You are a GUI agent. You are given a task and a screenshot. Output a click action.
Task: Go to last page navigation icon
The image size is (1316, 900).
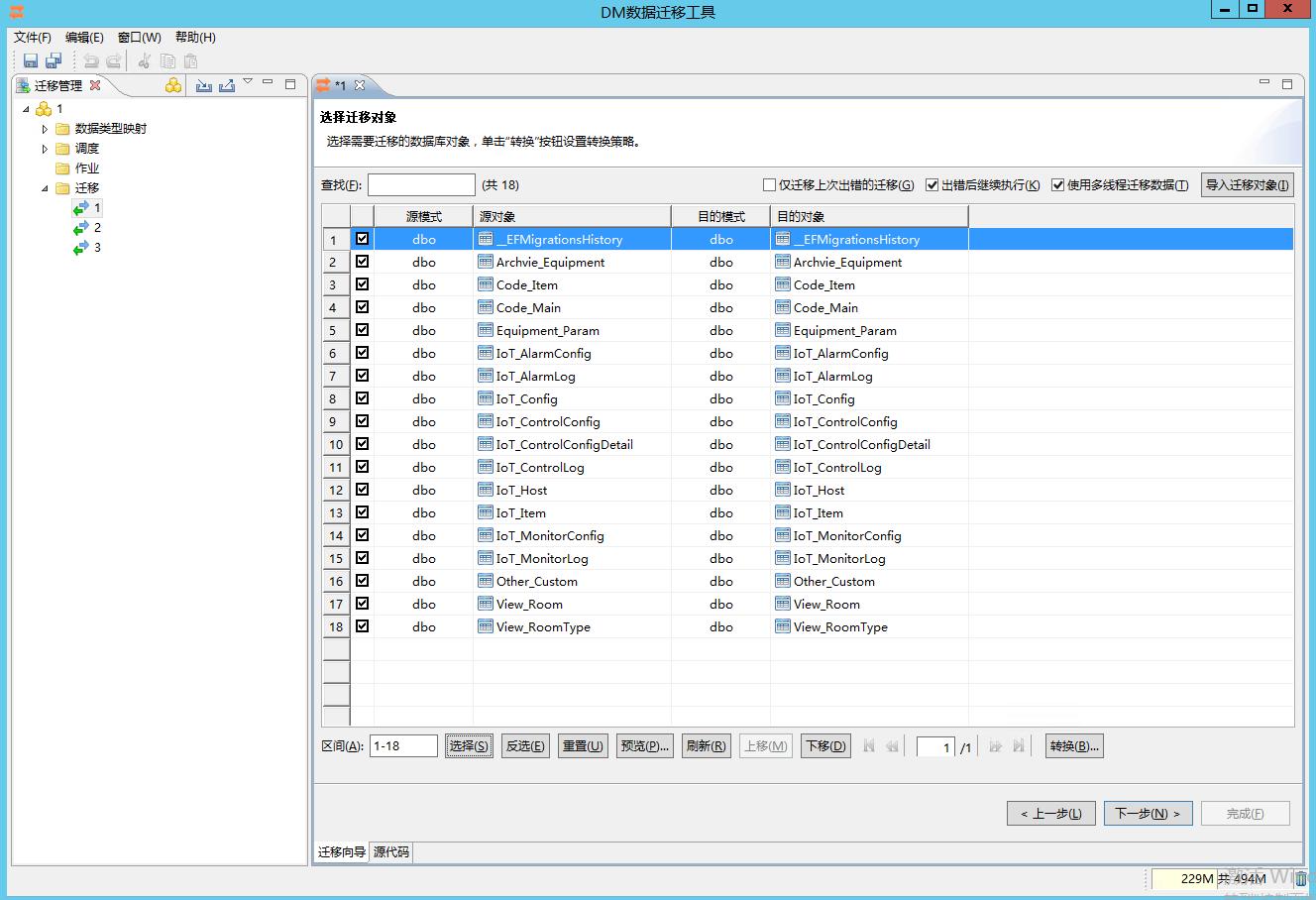click(1019, 746)
